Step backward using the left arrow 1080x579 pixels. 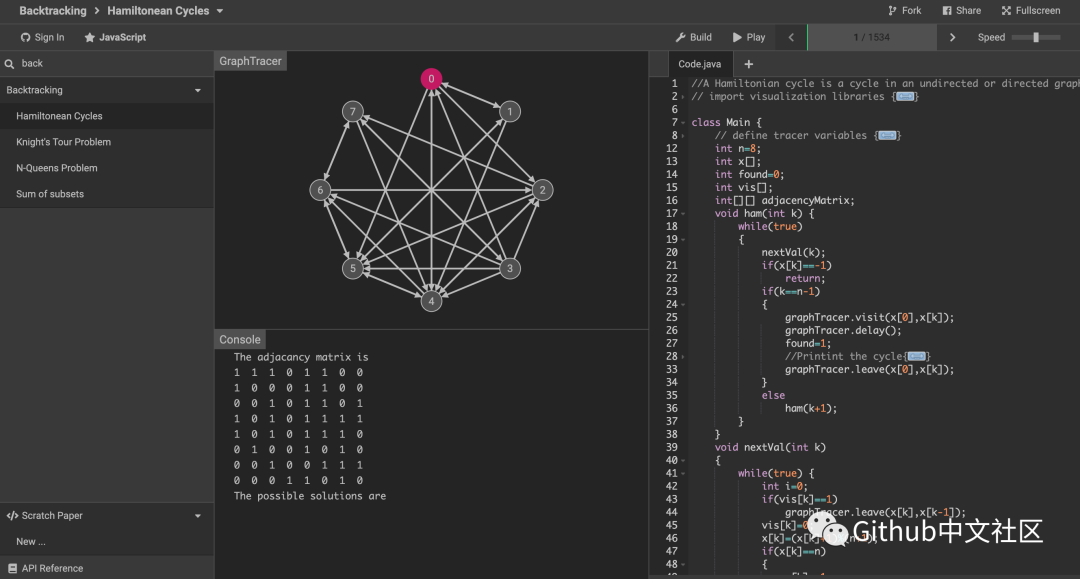[790, 37]
